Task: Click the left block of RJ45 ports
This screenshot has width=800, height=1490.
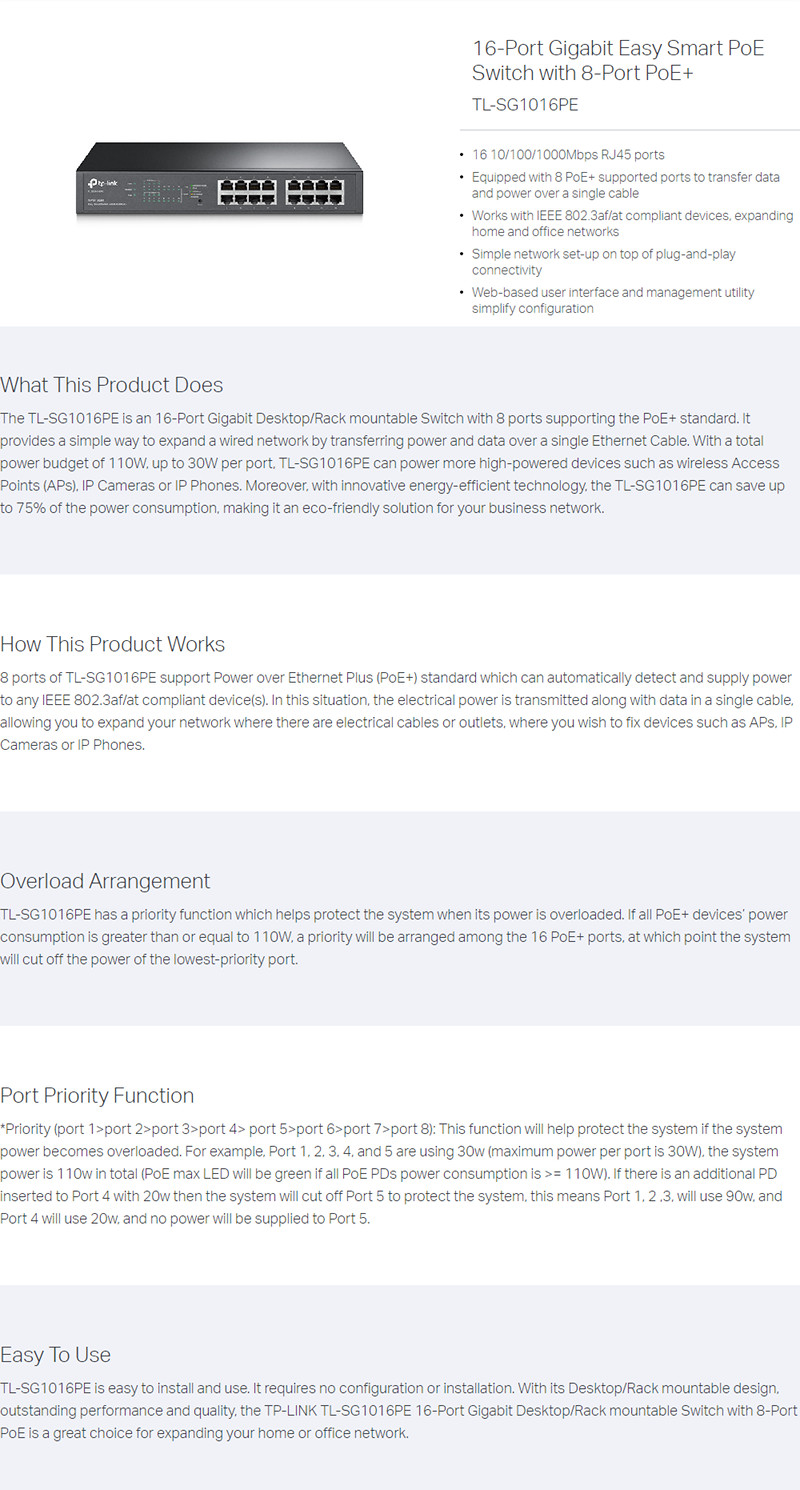Action: pos(245,192)
